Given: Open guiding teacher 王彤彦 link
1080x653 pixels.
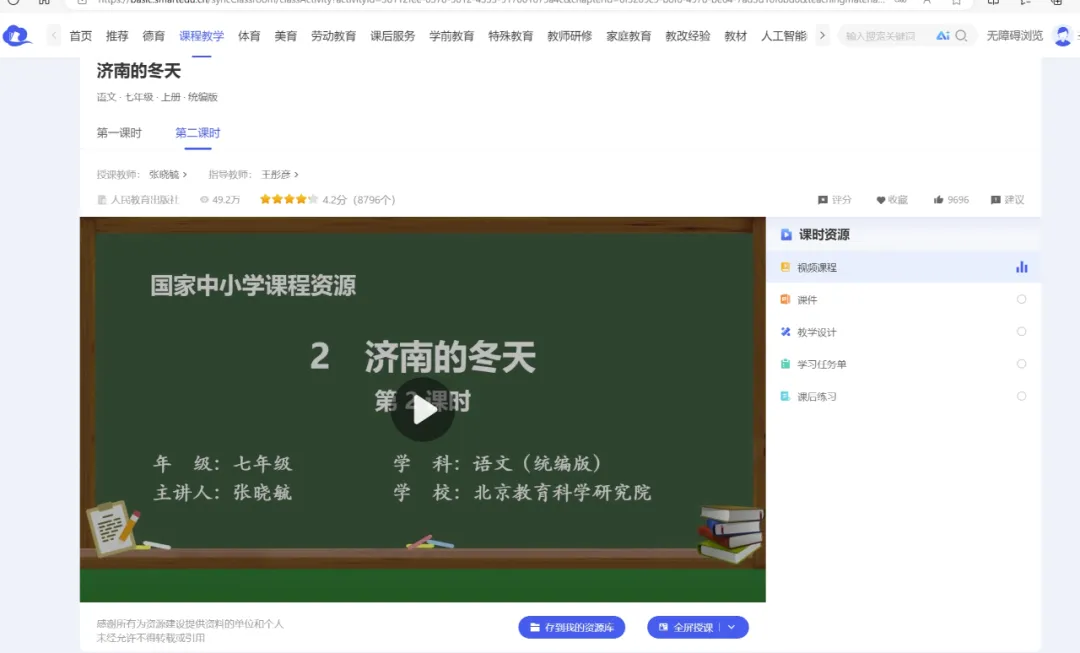Looking at the screenshot, I should pos(280,174).
